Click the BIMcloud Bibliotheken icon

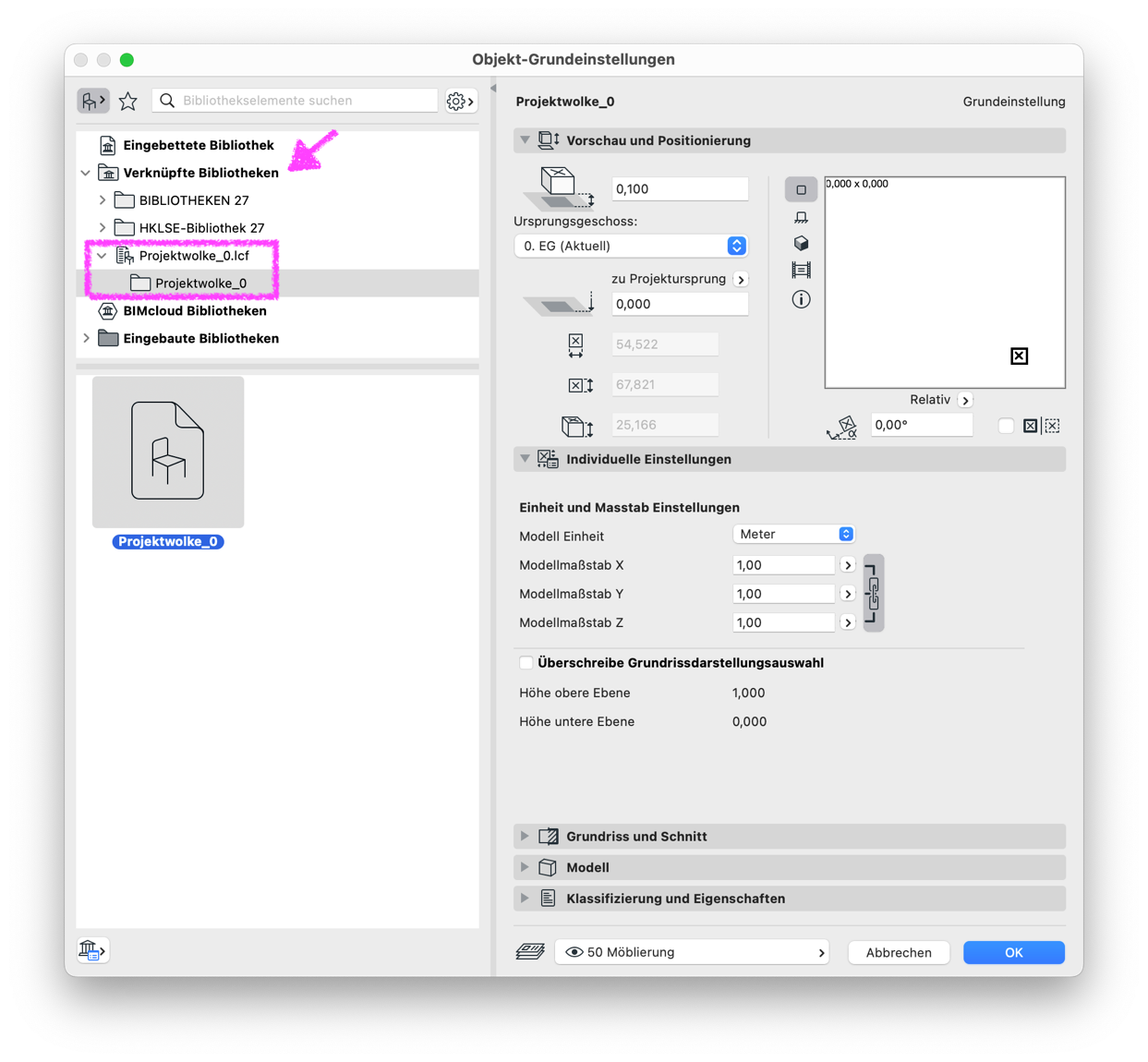[x=108, y=311]
